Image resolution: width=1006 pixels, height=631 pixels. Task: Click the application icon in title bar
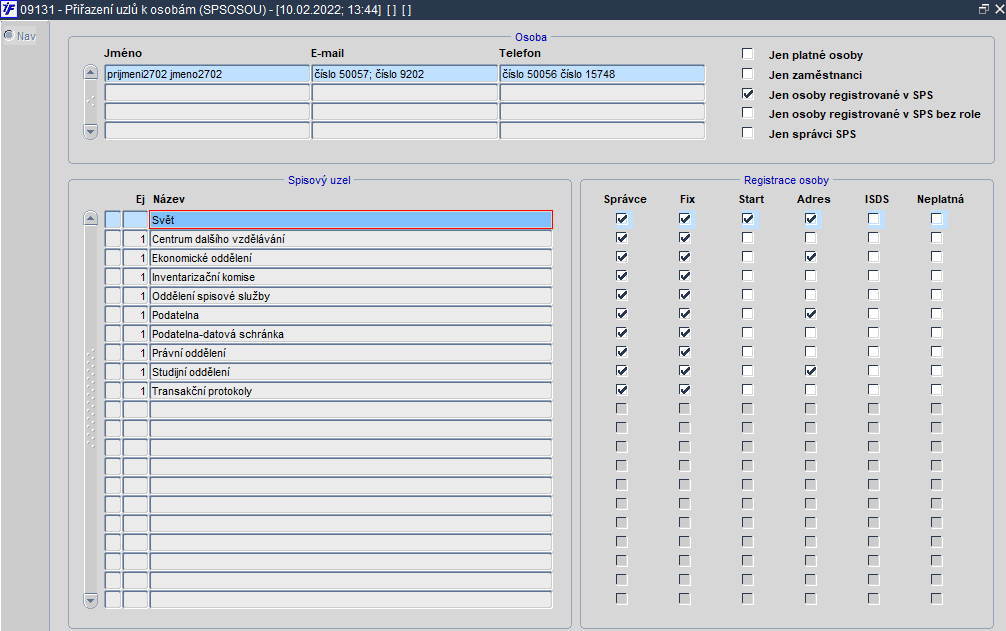(x=9, y=10)
